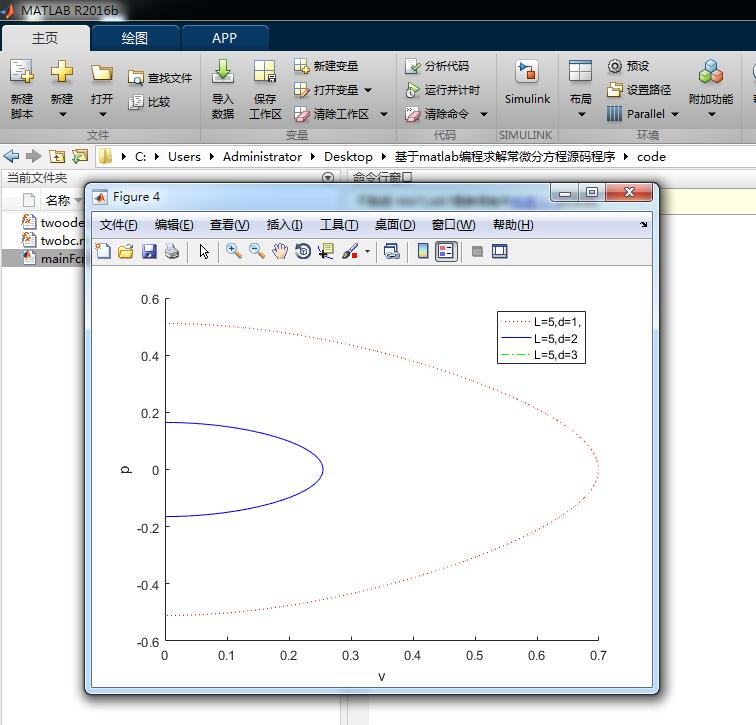Click Print Figure icon
The height and width of the screenshot is (725, 756).
[x=172, y=251]
